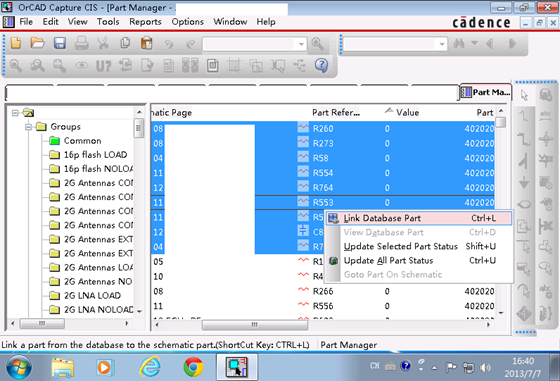Sort by Part Reference column header

coord(336,112)
